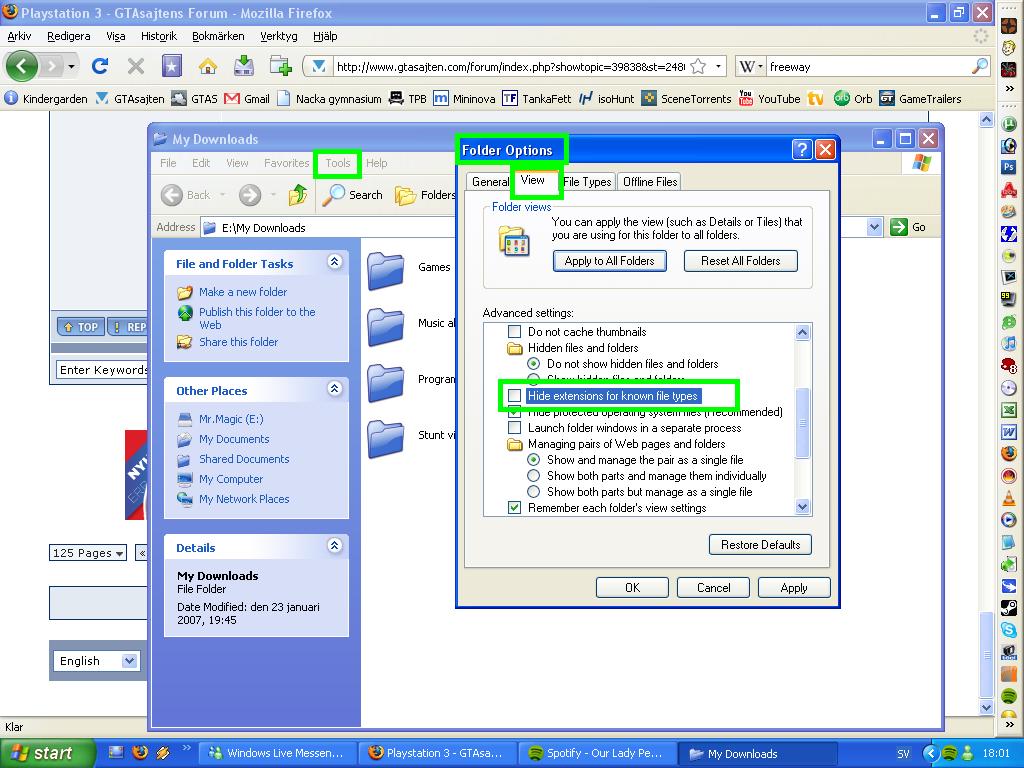Click the Go arrow beside address bar
This screenshot has height=768, width=1024.
[x=899, y=227]
